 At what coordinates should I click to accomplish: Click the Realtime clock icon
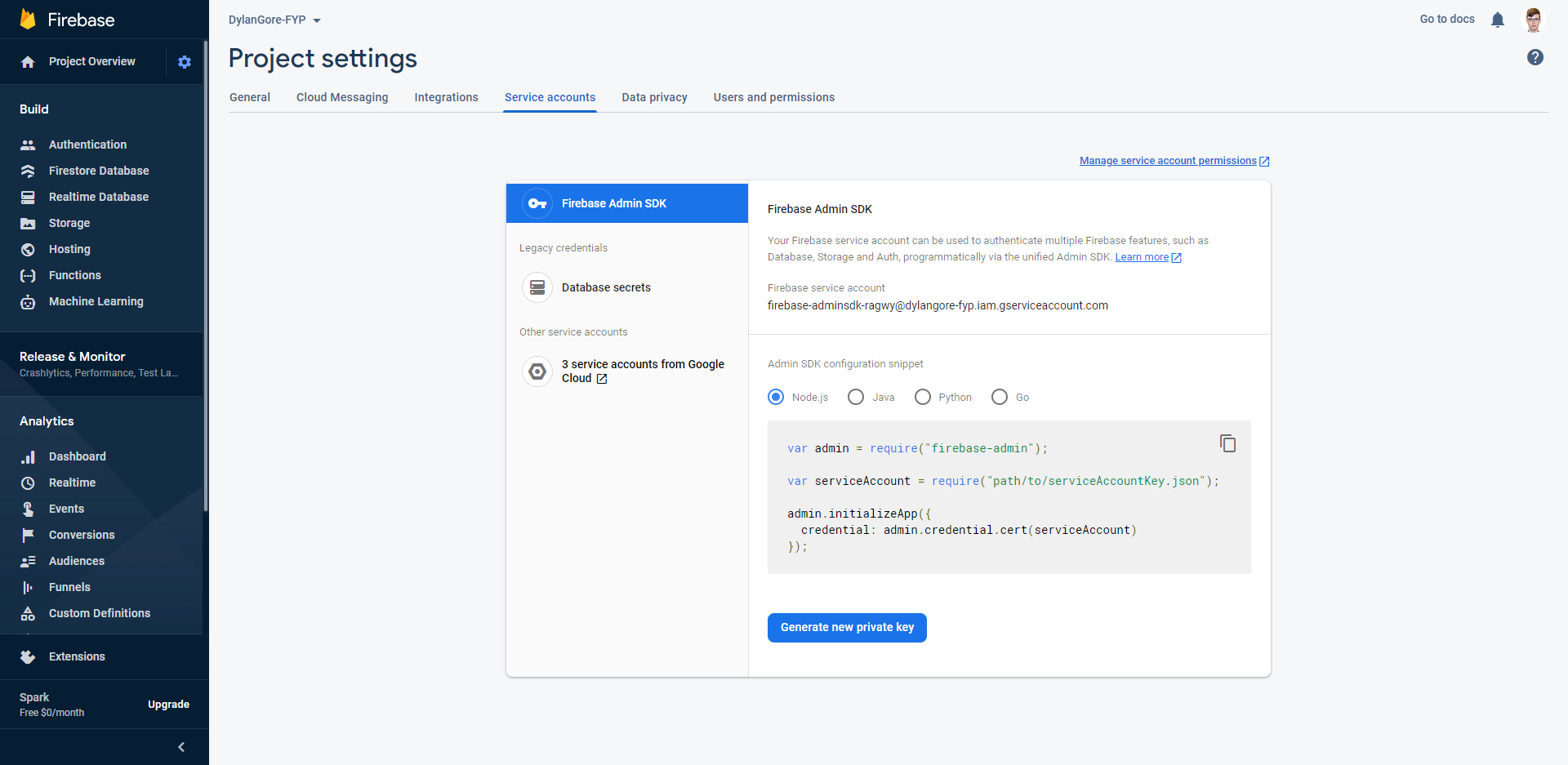pyautogui.click(x=28, y=483)
